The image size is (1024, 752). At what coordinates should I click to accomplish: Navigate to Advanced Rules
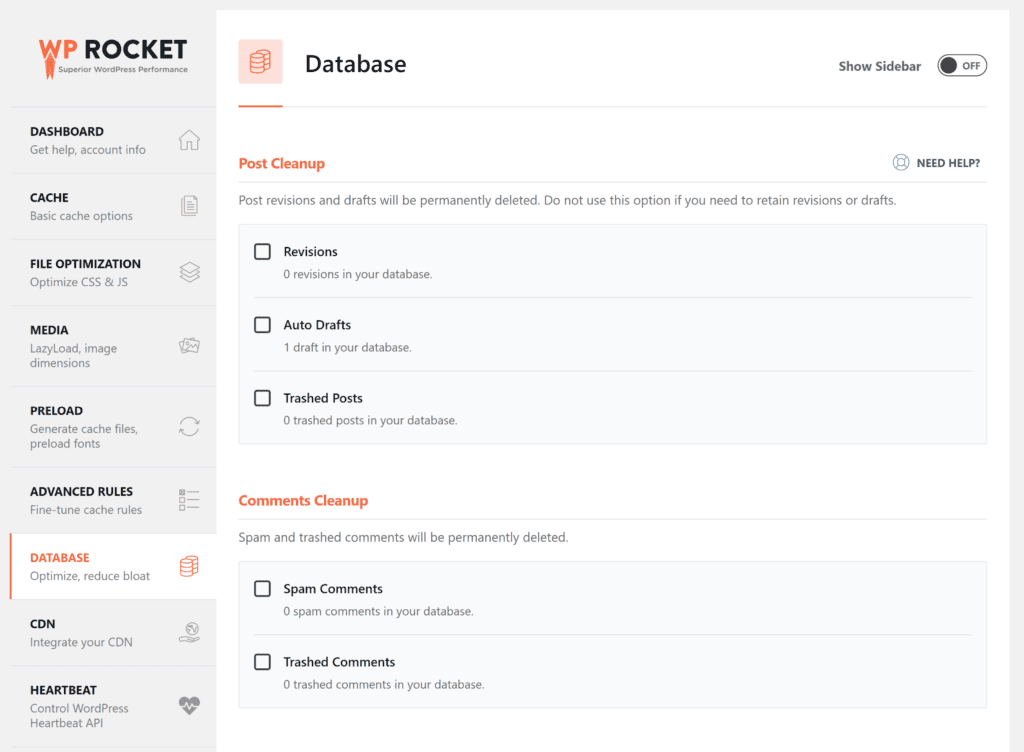tap(114, 500)
